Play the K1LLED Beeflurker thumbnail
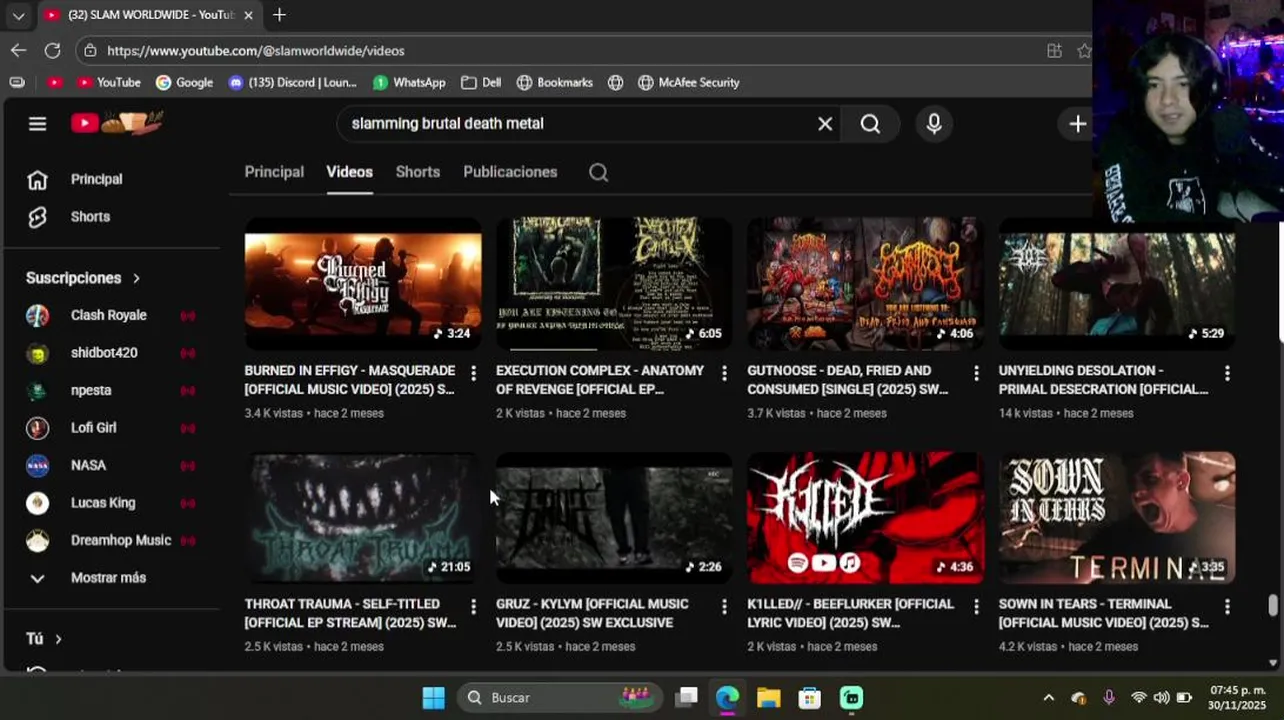The height and width of the screenshot is (720, 1284). click(865, 518)
